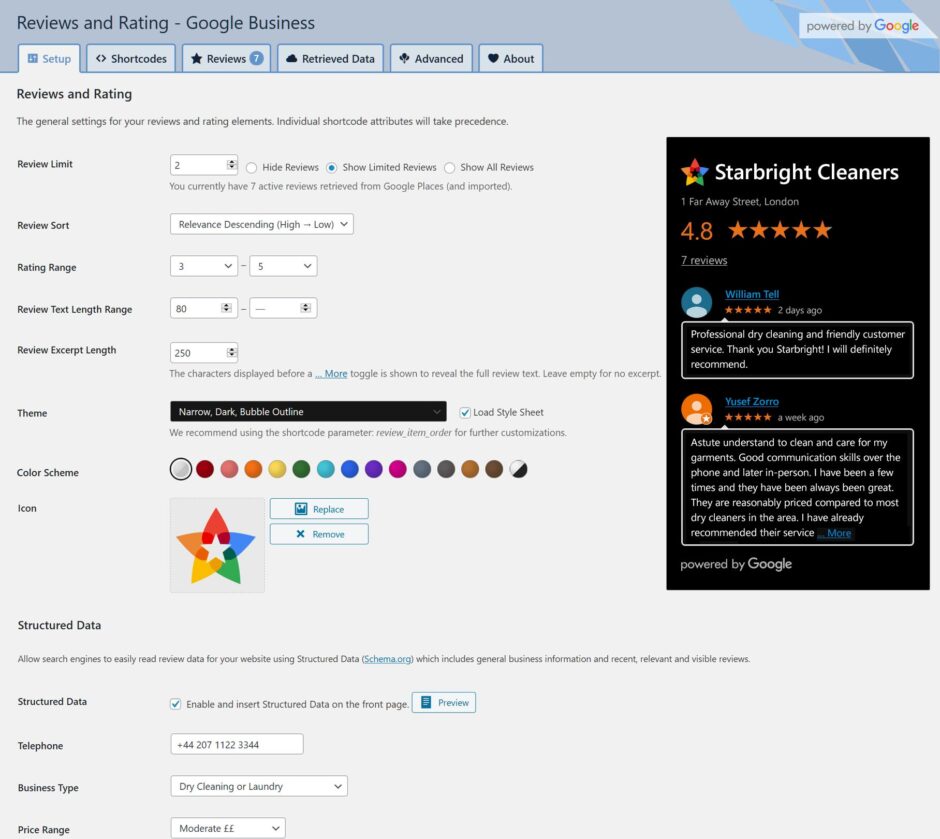Screen dimensions: 940x839
Task: Pick the cyan color swatch
Action: pos(326,469)
